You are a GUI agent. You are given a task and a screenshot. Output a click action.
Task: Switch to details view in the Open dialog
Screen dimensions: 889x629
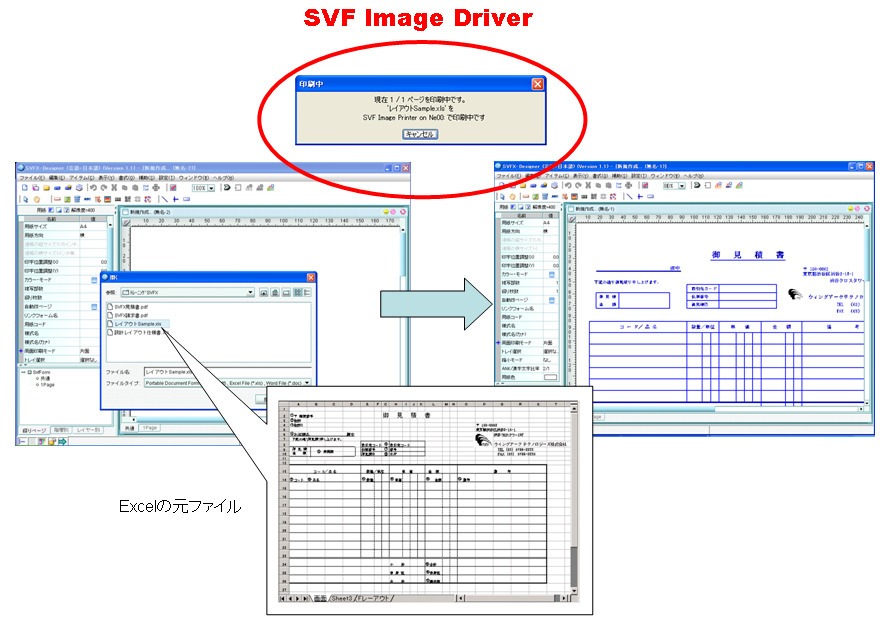click(307, 293)
